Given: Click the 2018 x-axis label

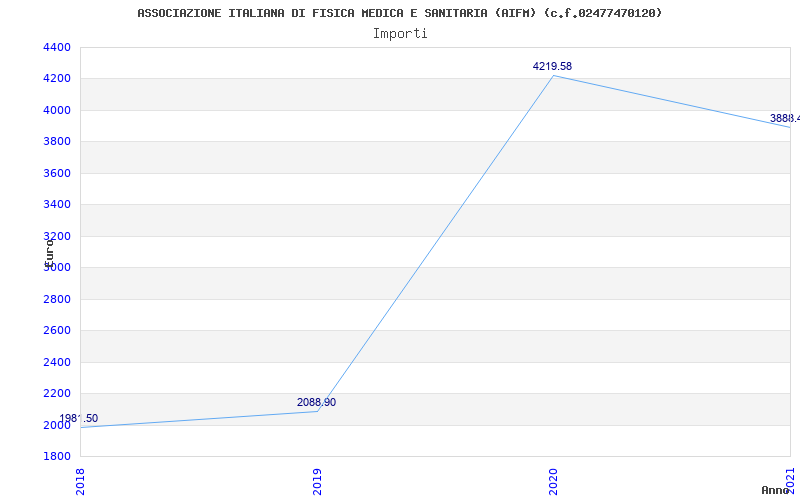Looking at the screenshot, I should tap(81, 482).
